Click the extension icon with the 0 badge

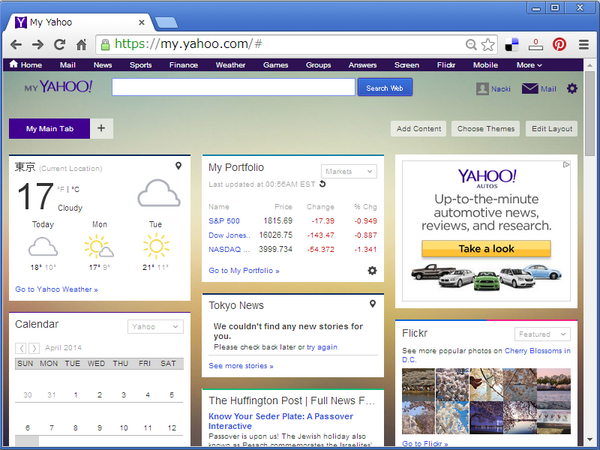click(x=536, y=45)
